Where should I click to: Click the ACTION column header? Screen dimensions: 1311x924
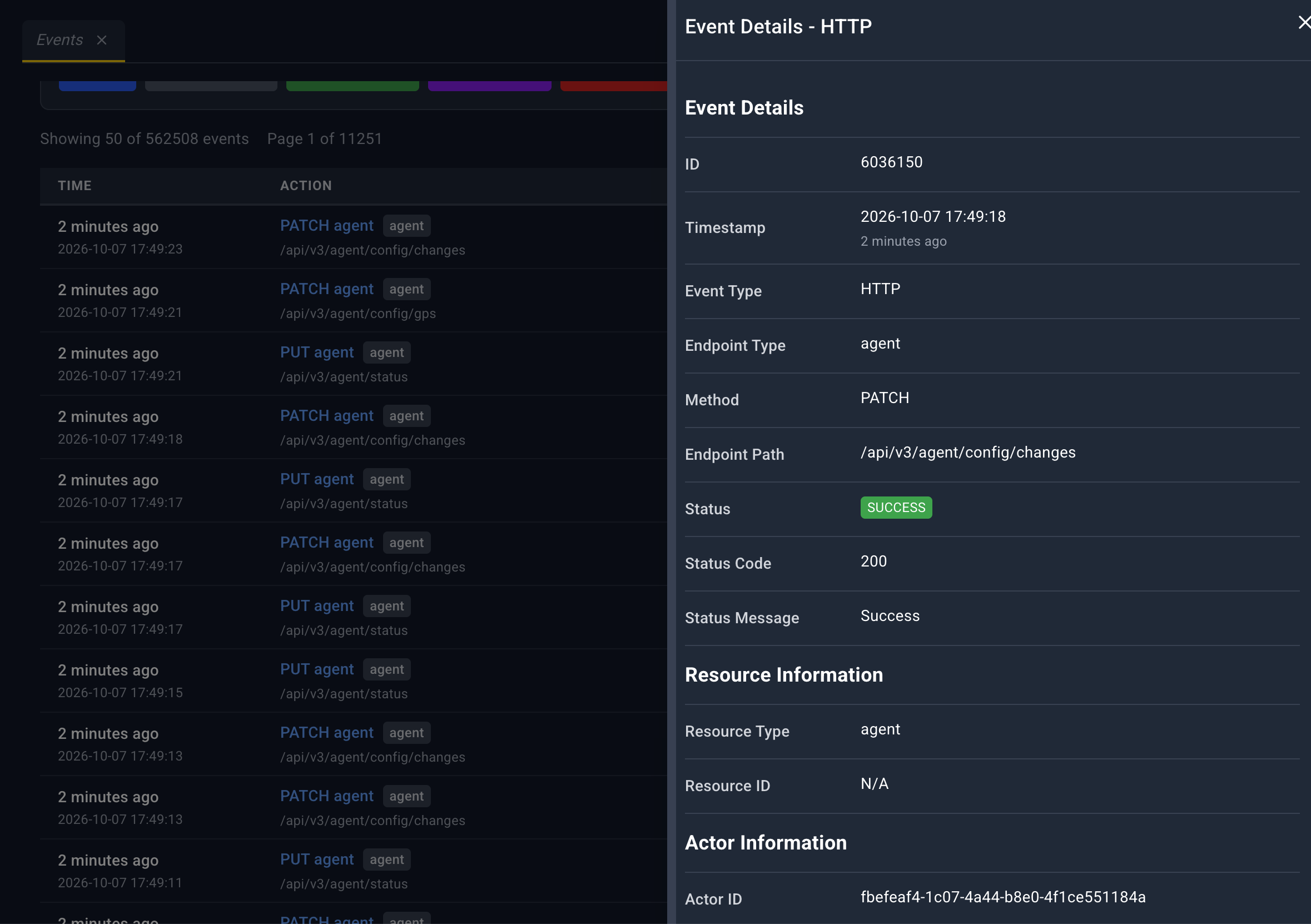305,186
